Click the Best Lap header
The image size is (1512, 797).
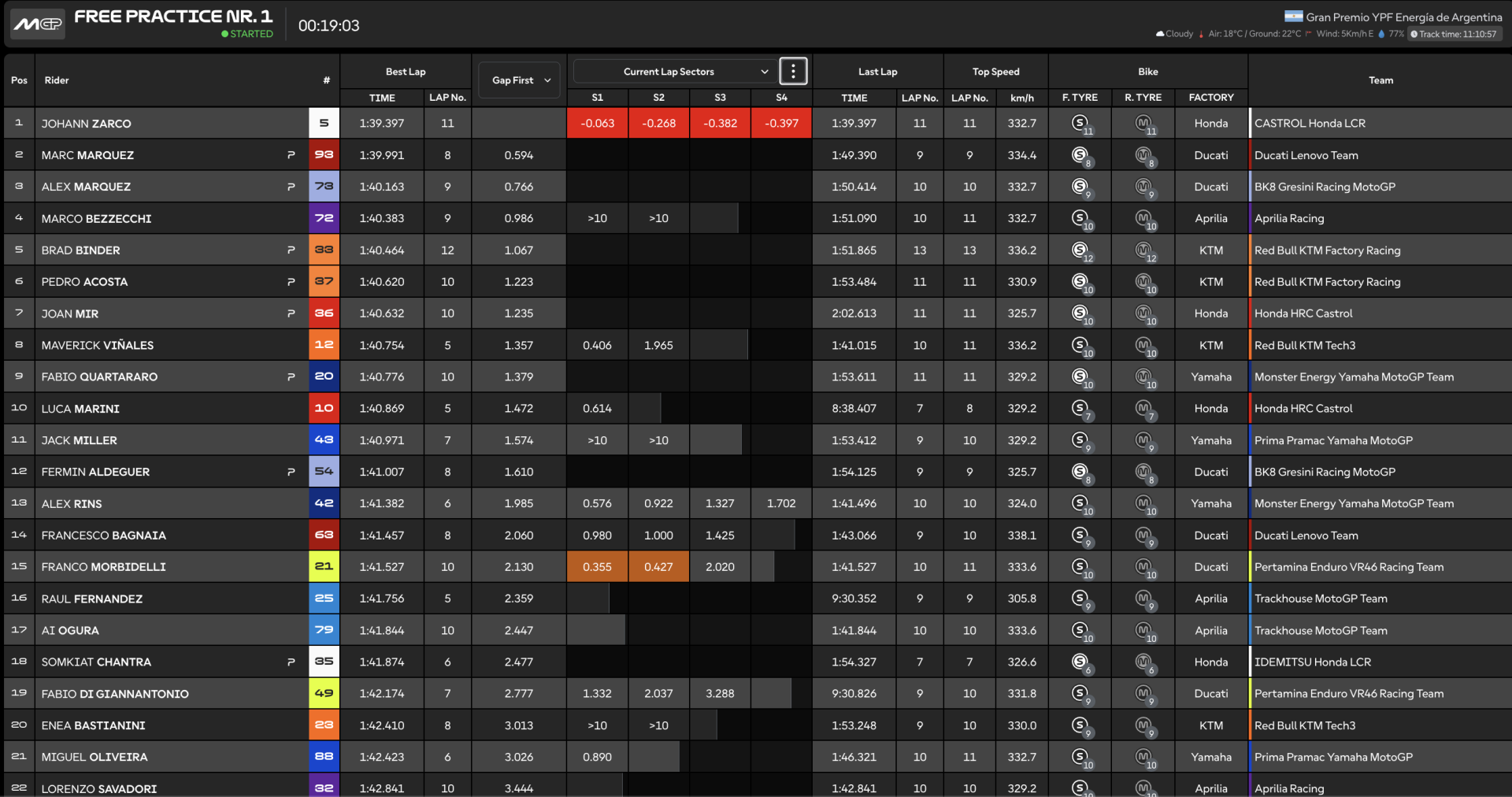(x=406, y=72)
